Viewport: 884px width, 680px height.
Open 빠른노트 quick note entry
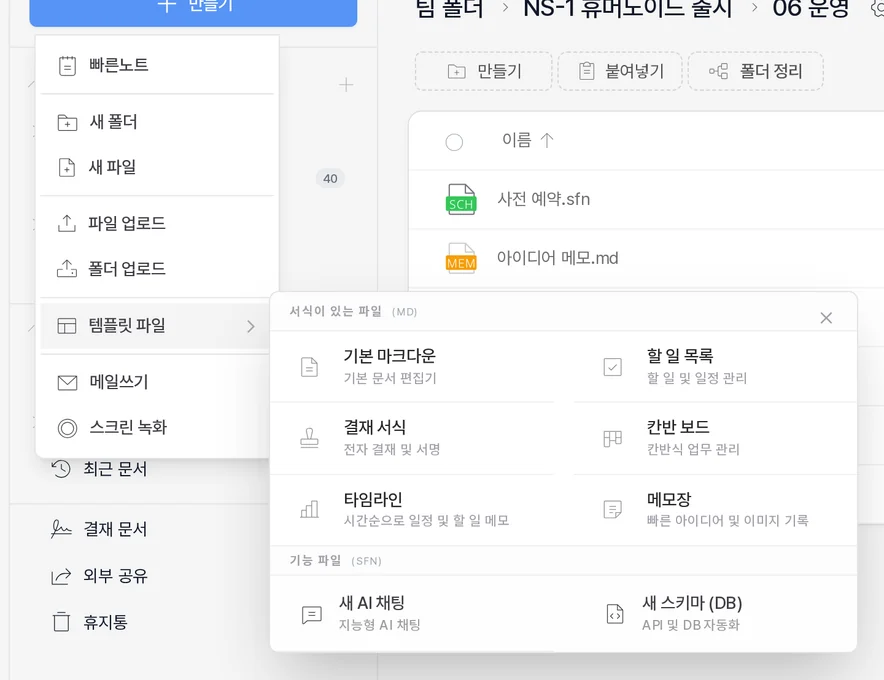[157, 65]
